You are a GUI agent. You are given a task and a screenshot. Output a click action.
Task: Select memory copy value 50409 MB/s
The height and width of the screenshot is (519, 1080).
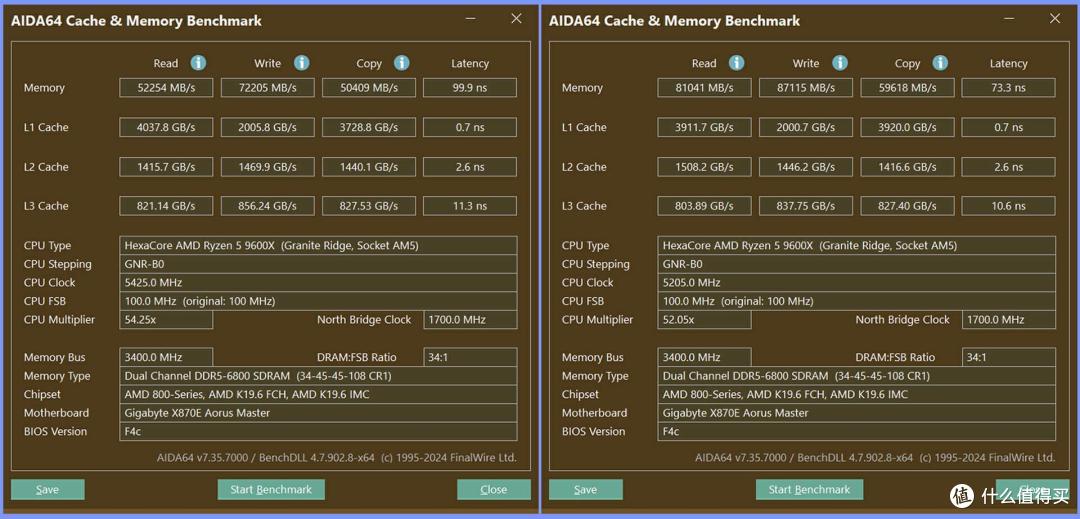pos(369,87)
